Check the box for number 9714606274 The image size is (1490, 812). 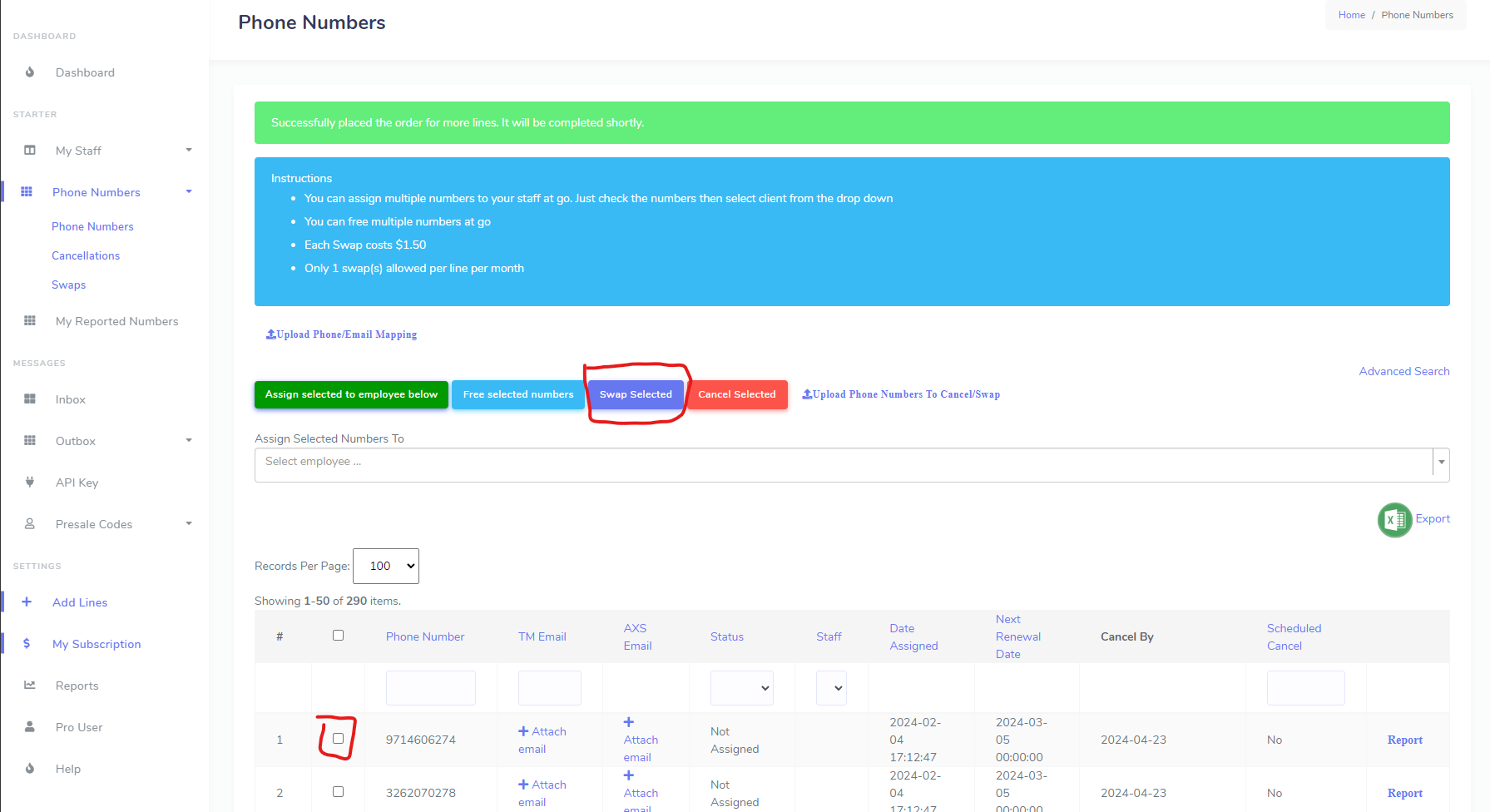pyautogui.click(x=338, y=739)
